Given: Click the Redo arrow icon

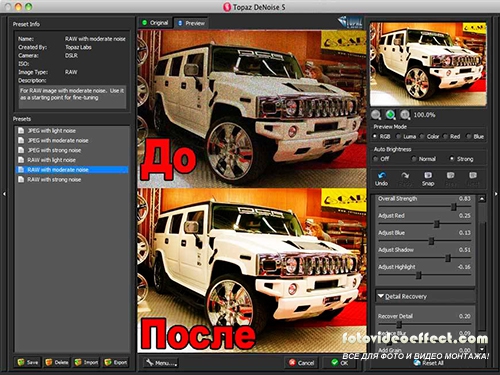Looking at the screenshot, I should pyautogui.click(x=405, y=175).
